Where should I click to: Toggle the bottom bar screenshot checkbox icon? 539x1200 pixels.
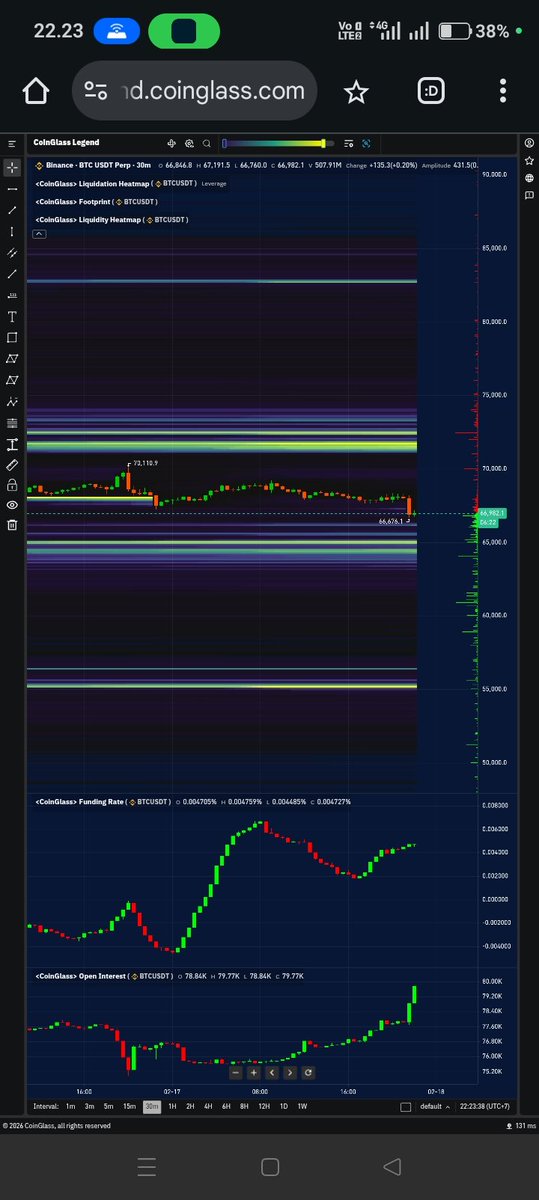tap(405, 1107)
